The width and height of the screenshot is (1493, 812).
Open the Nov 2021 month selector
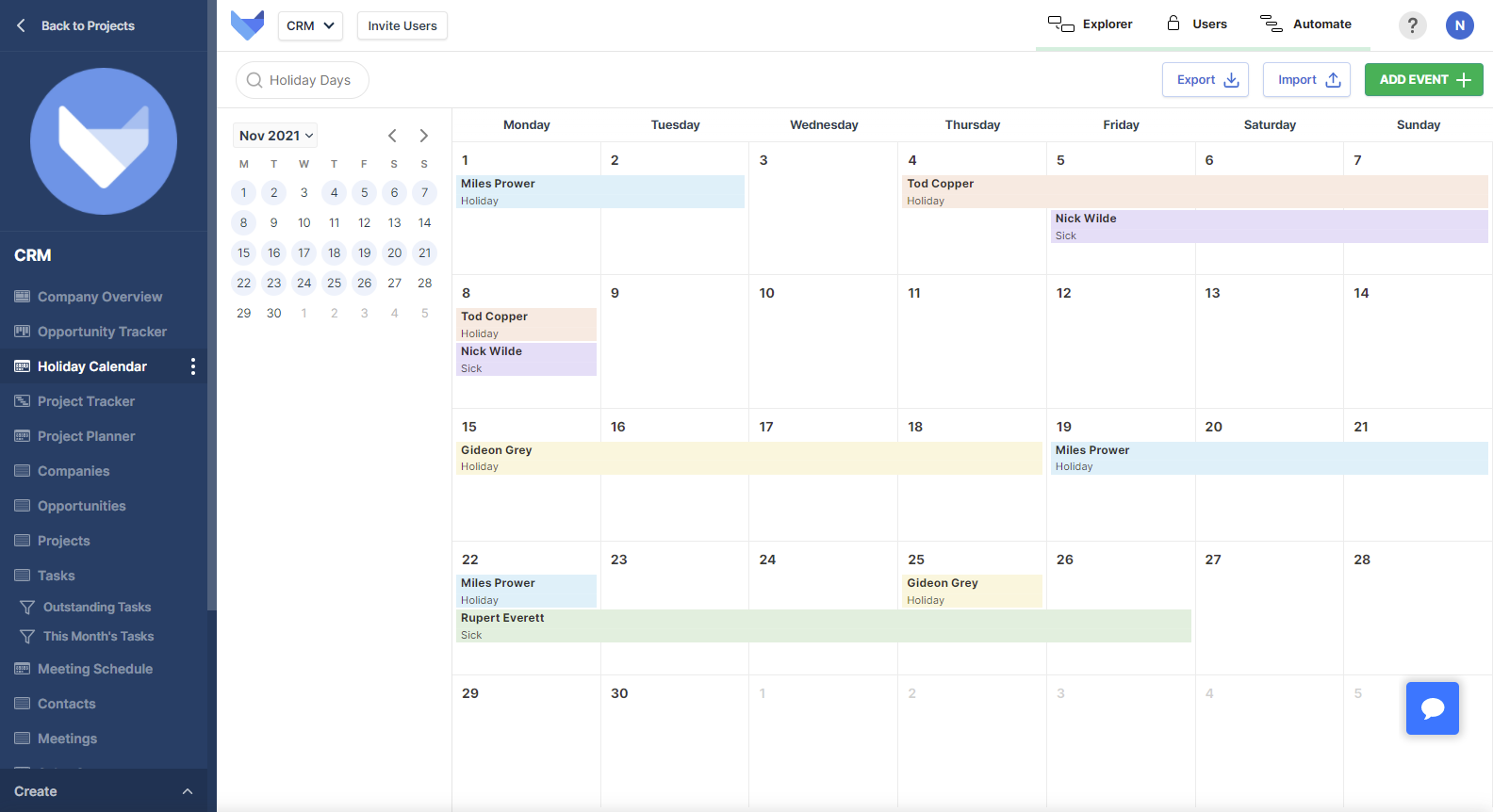pyautogui.click(x=275, y=136)
